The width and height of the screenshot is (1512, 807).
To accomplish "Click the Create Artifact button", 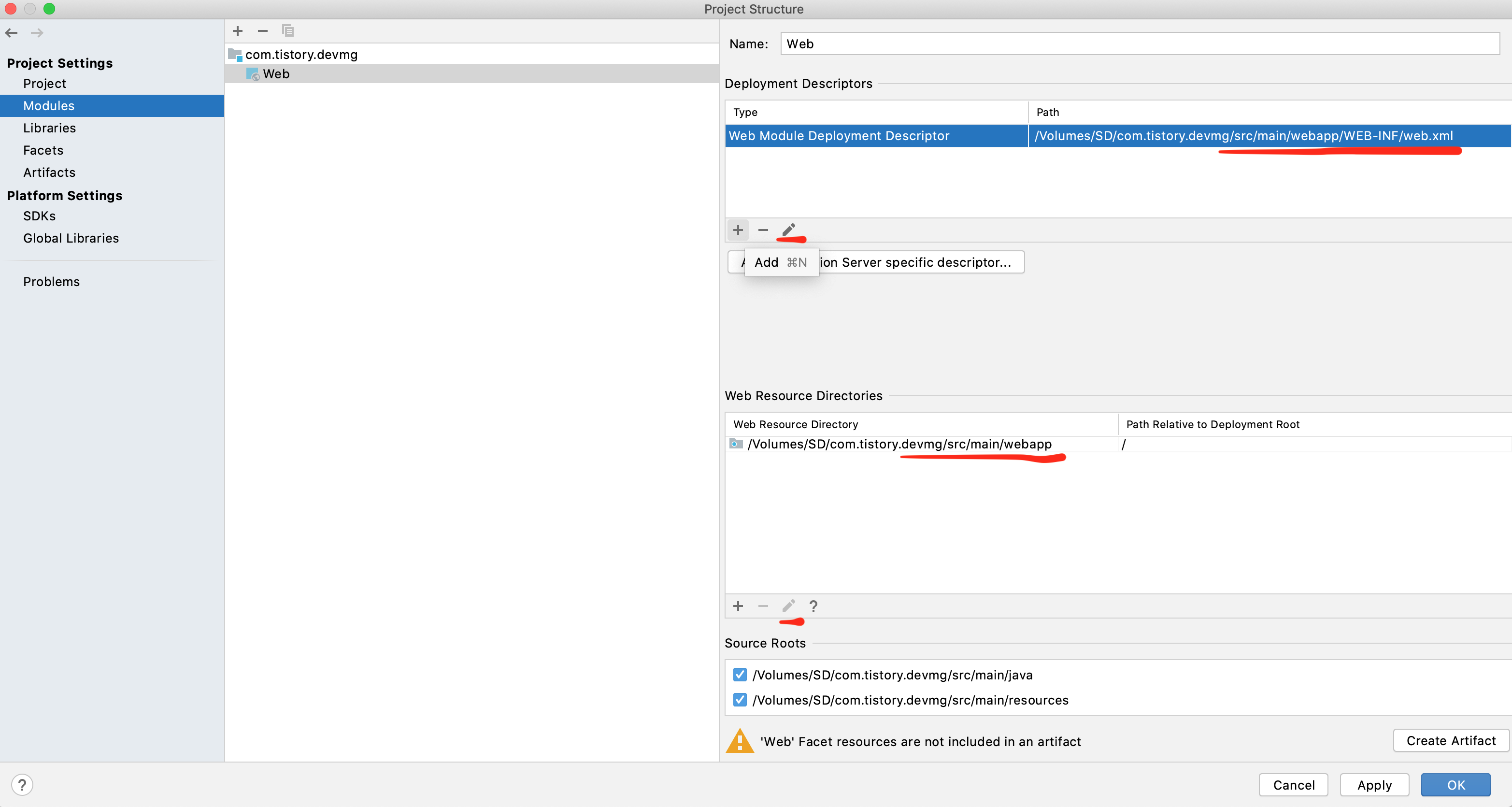I will (1450, 741).
